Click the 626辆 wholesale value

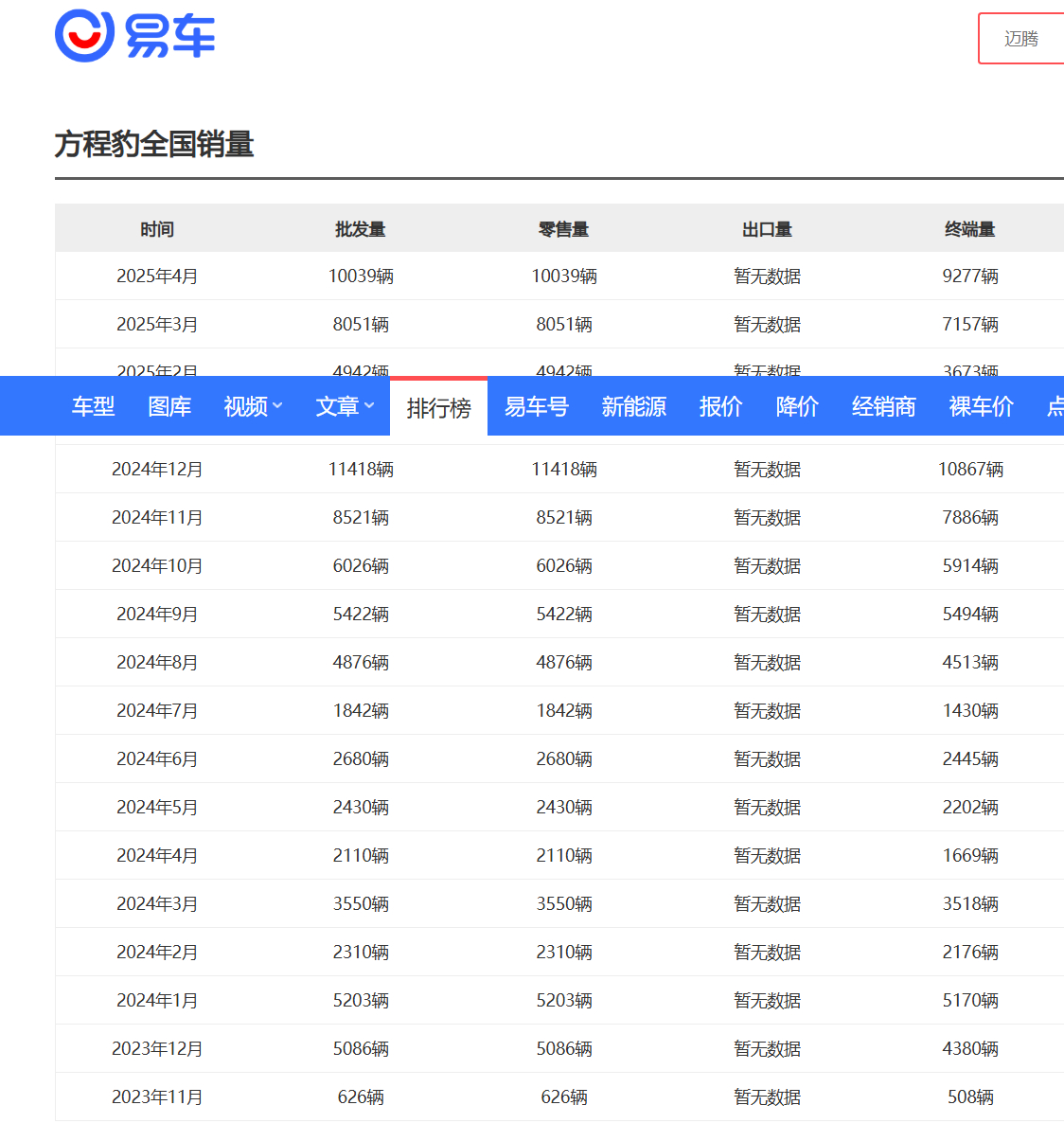click(361, 1096)
